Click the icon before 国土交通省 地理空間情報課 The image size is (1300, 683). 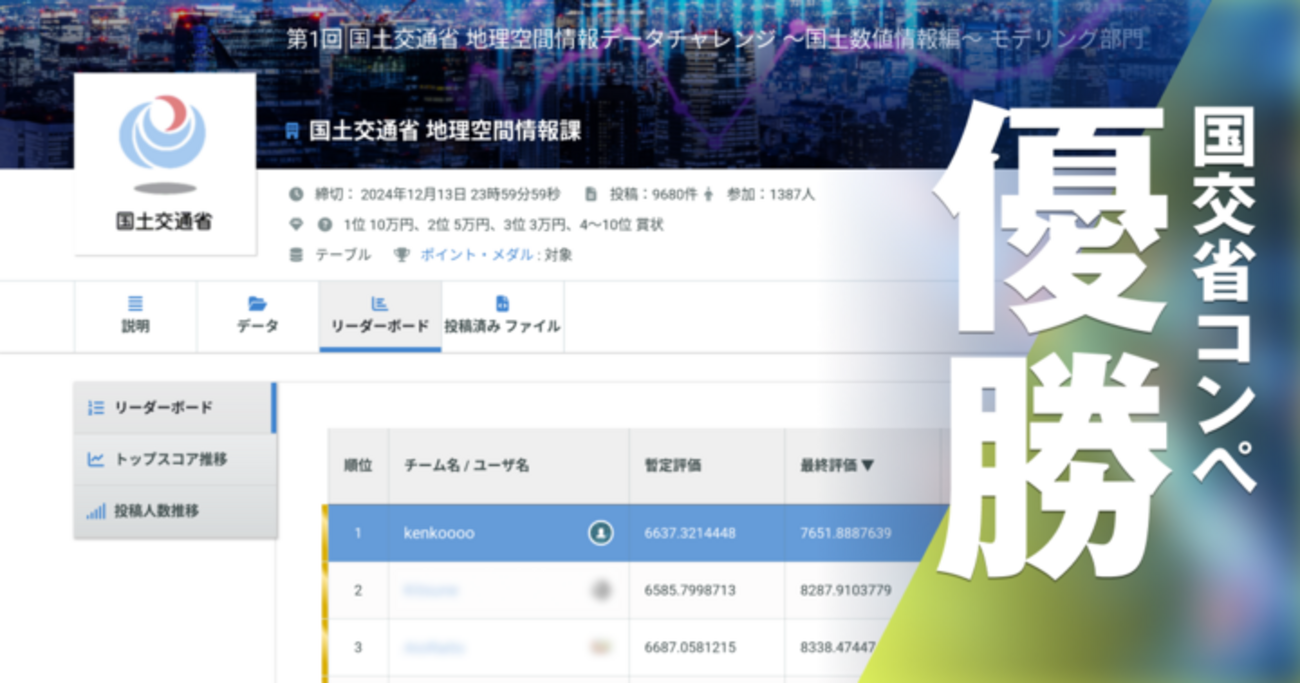292,132
